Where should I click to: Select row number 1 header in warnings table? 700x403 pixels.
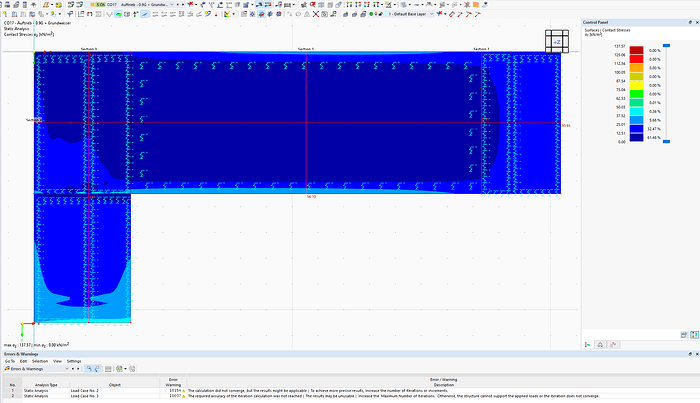[12, 391]
